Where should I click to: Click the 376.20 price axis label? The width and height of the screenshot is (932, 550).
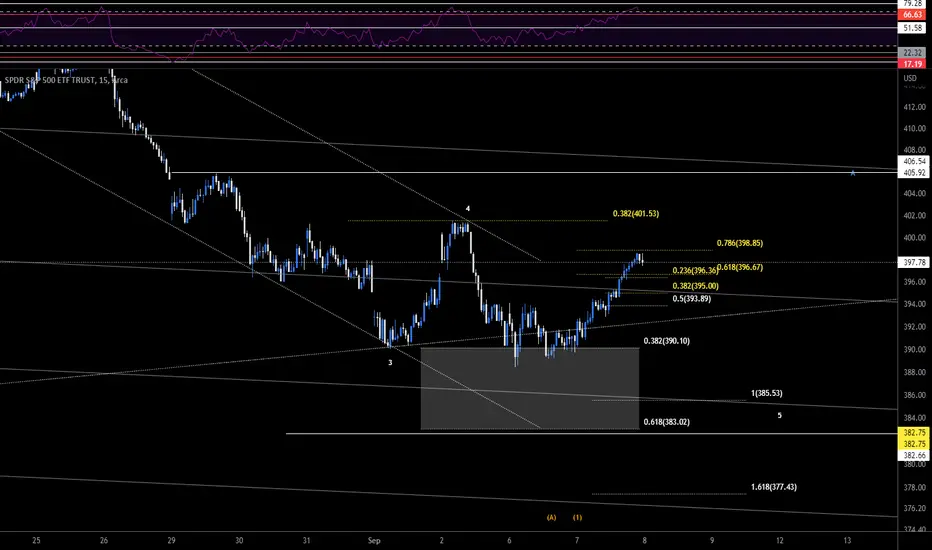click(x=914, y=508)
